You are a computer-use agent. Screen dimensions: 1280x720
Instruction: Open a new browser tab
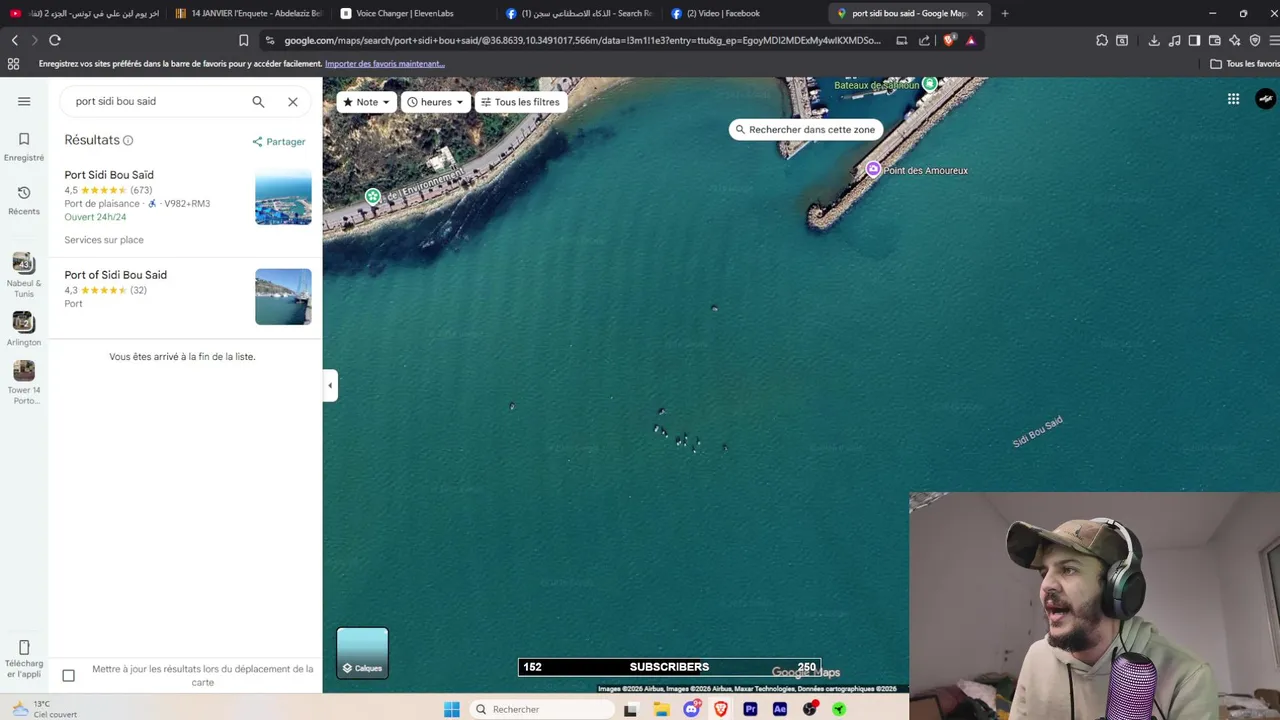pyautogui.click(x=1005, y=13)
